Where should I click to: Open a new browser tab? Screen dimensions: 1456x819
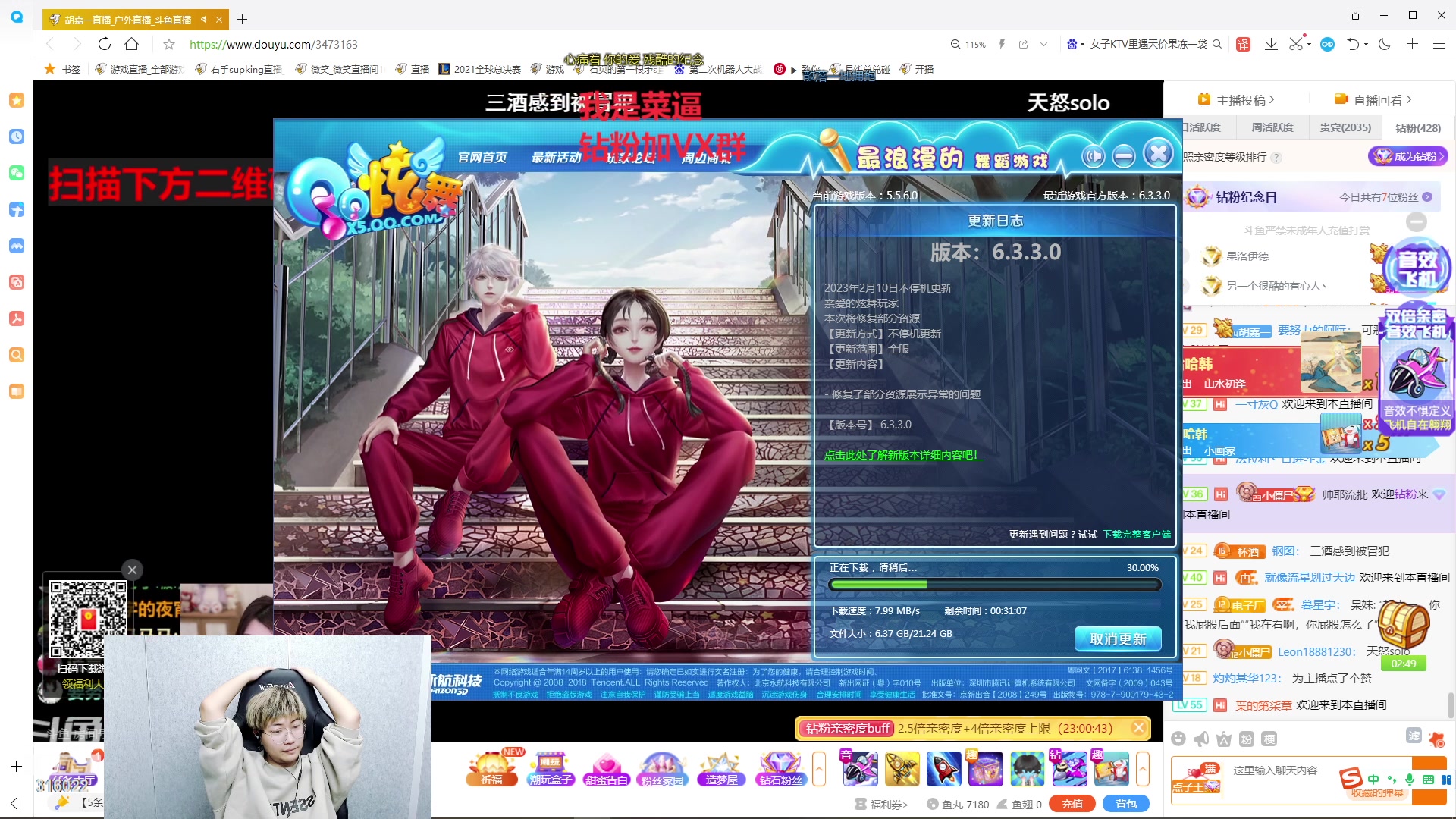(242, 19)
